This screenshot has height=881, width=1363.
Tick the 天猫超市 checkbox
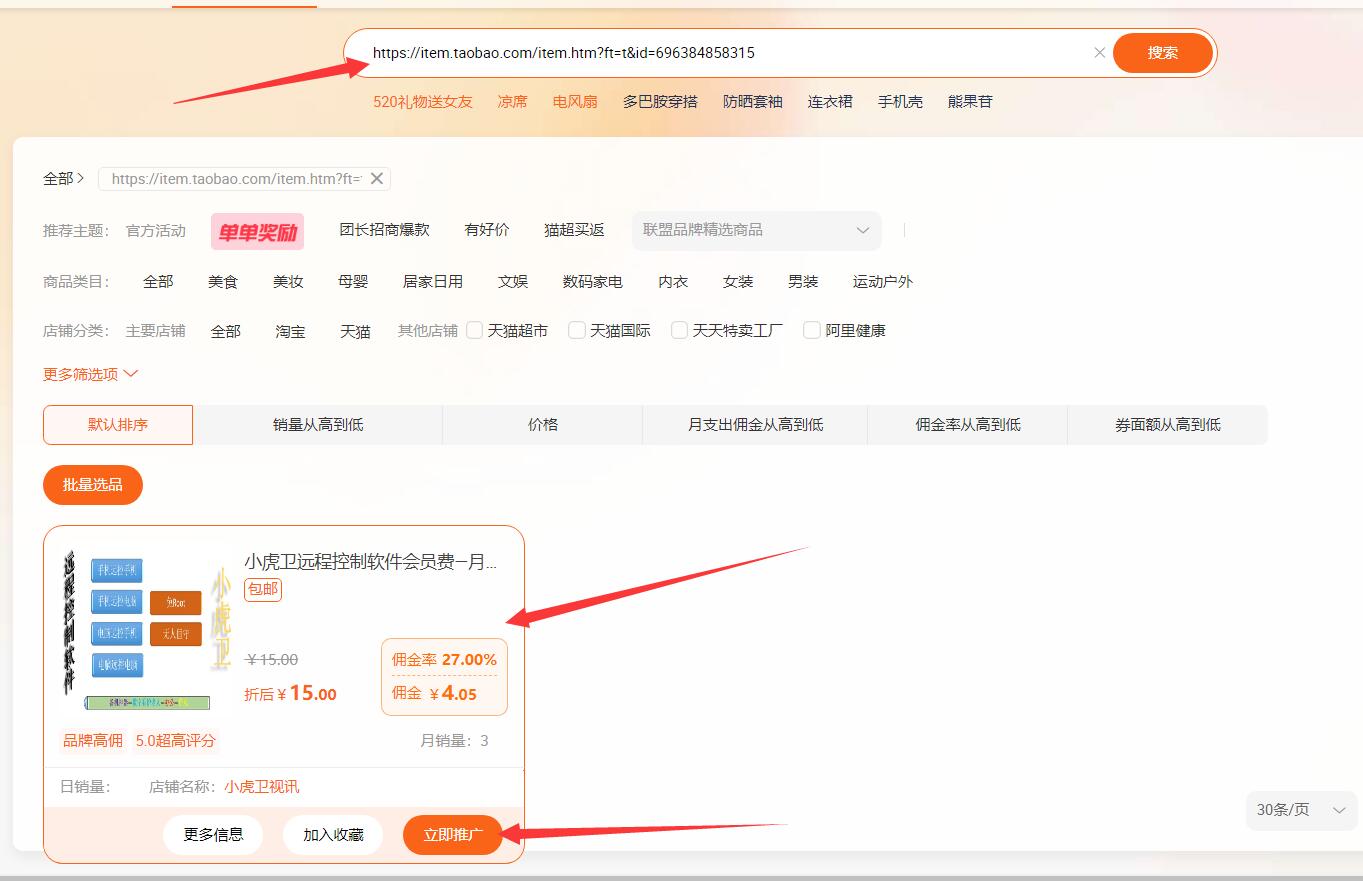(475, 330)
